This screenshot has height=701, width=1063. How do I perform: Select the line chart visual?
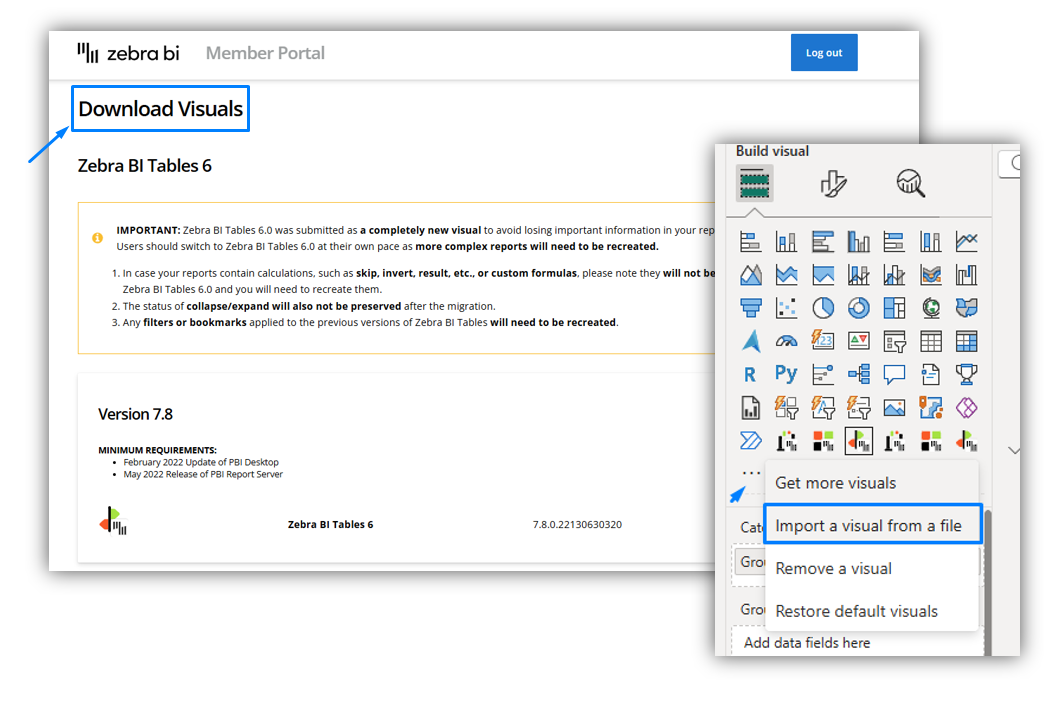[966, 241]
